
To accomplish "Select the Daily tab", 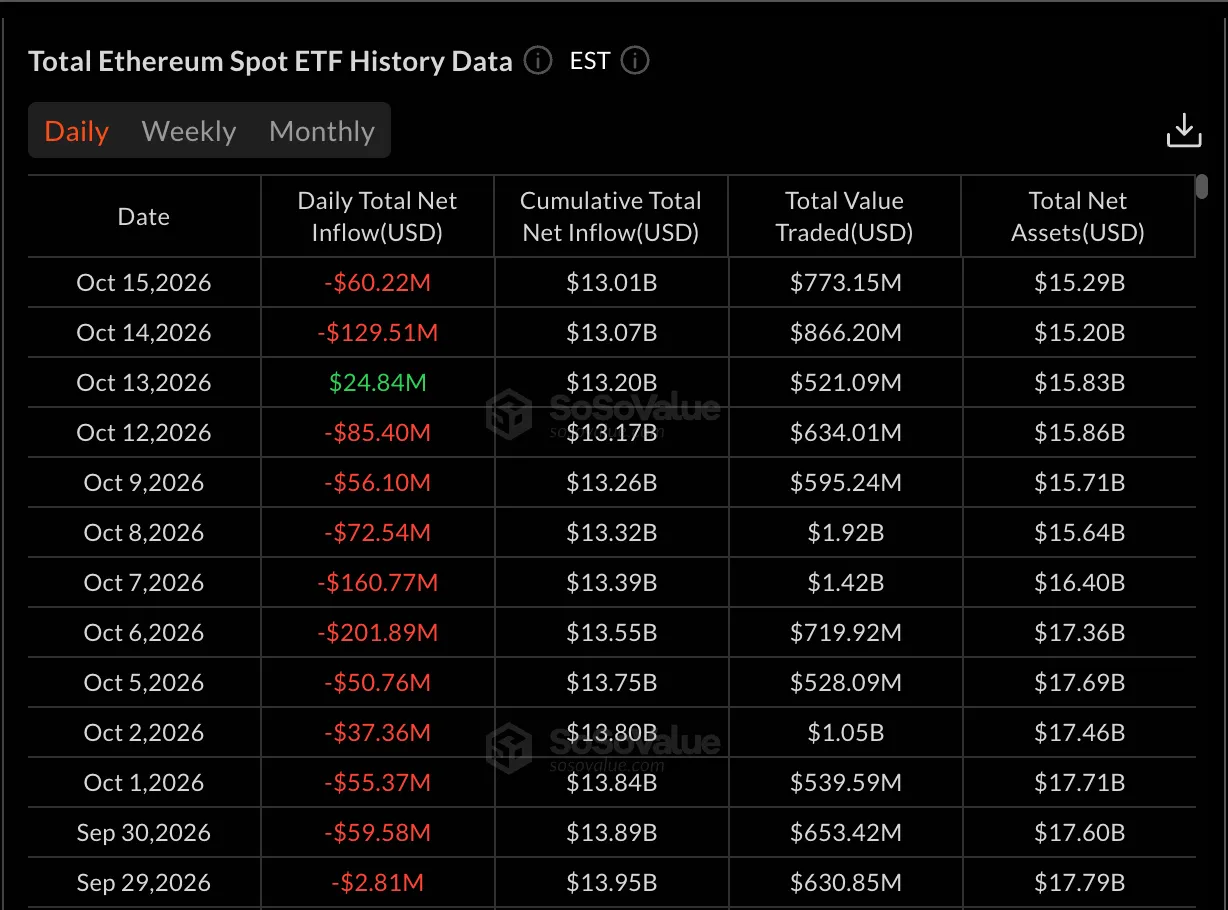I will [x=77, y=131].
